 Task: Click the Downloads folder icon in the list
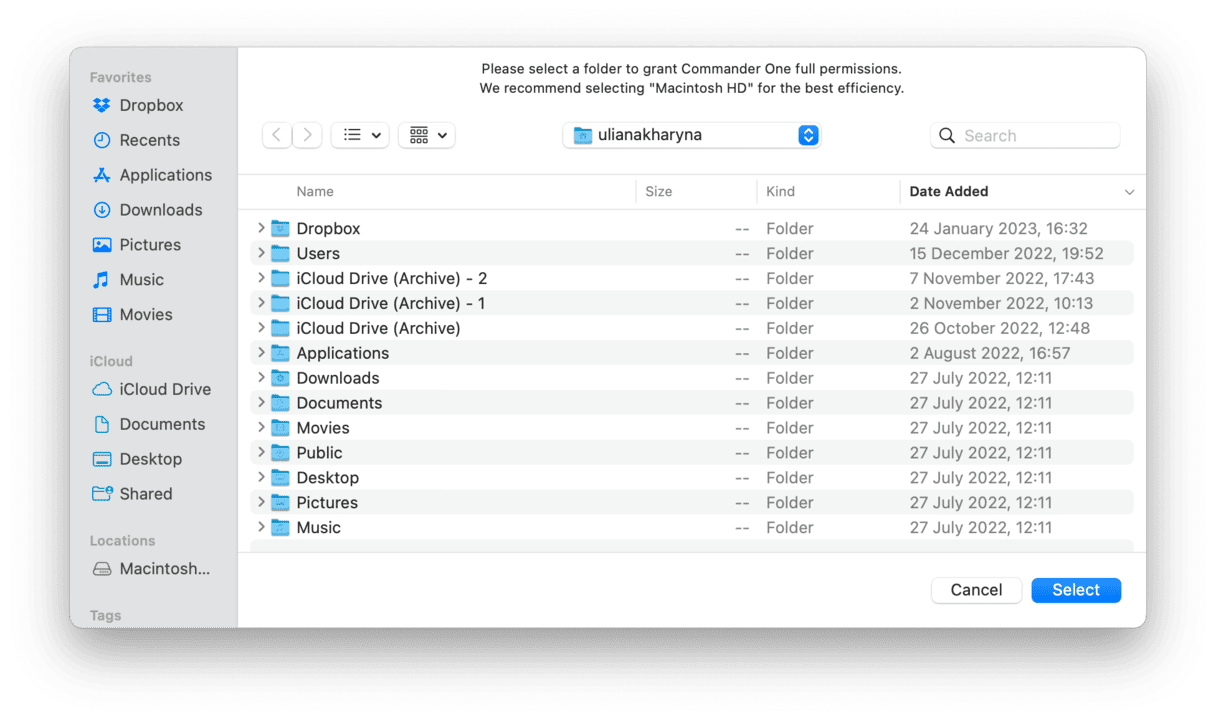(x=280, y=378)
